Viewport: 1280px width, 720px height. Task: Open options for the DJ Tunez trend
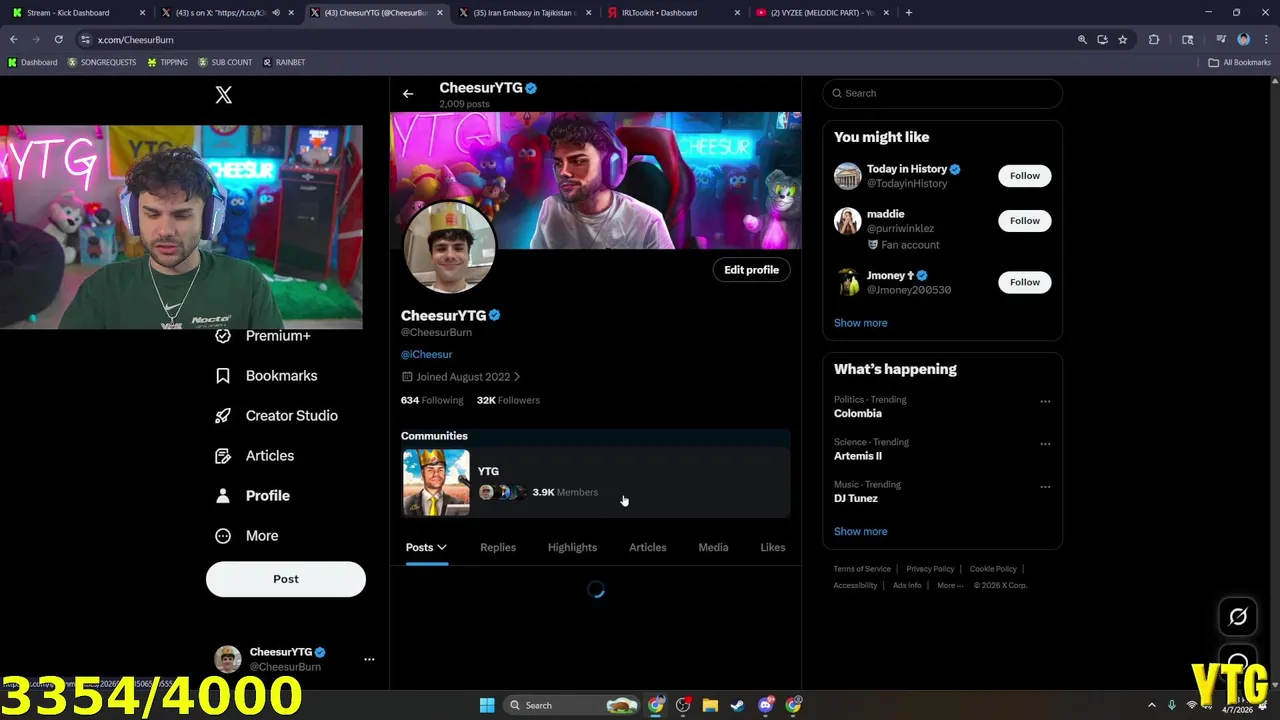click(1045, 486)
